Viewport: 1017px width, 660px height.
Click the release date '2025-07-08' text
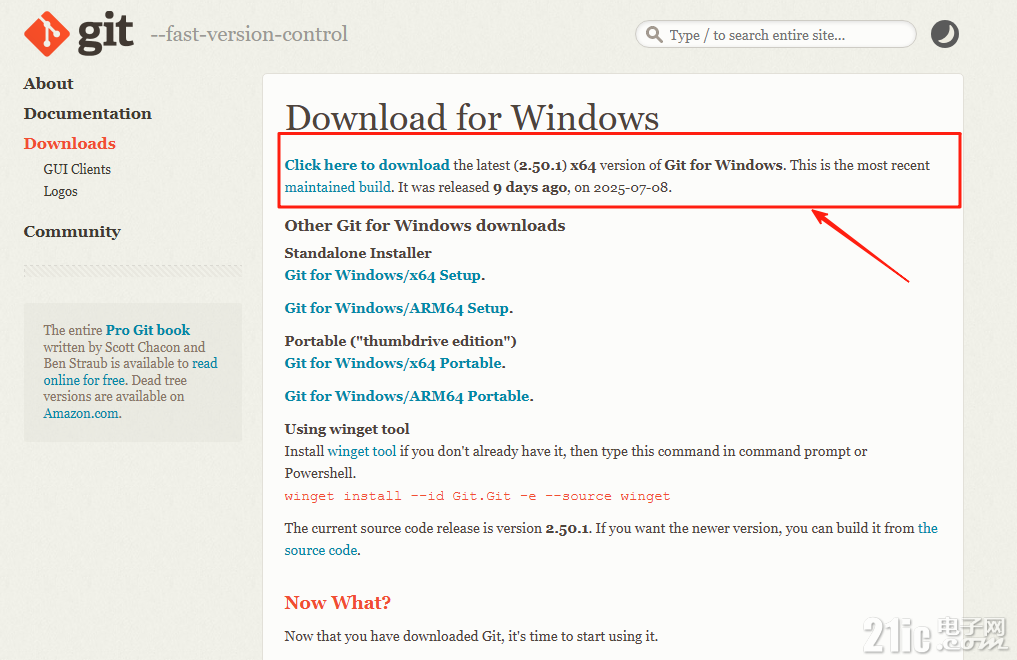coord(631,187)
